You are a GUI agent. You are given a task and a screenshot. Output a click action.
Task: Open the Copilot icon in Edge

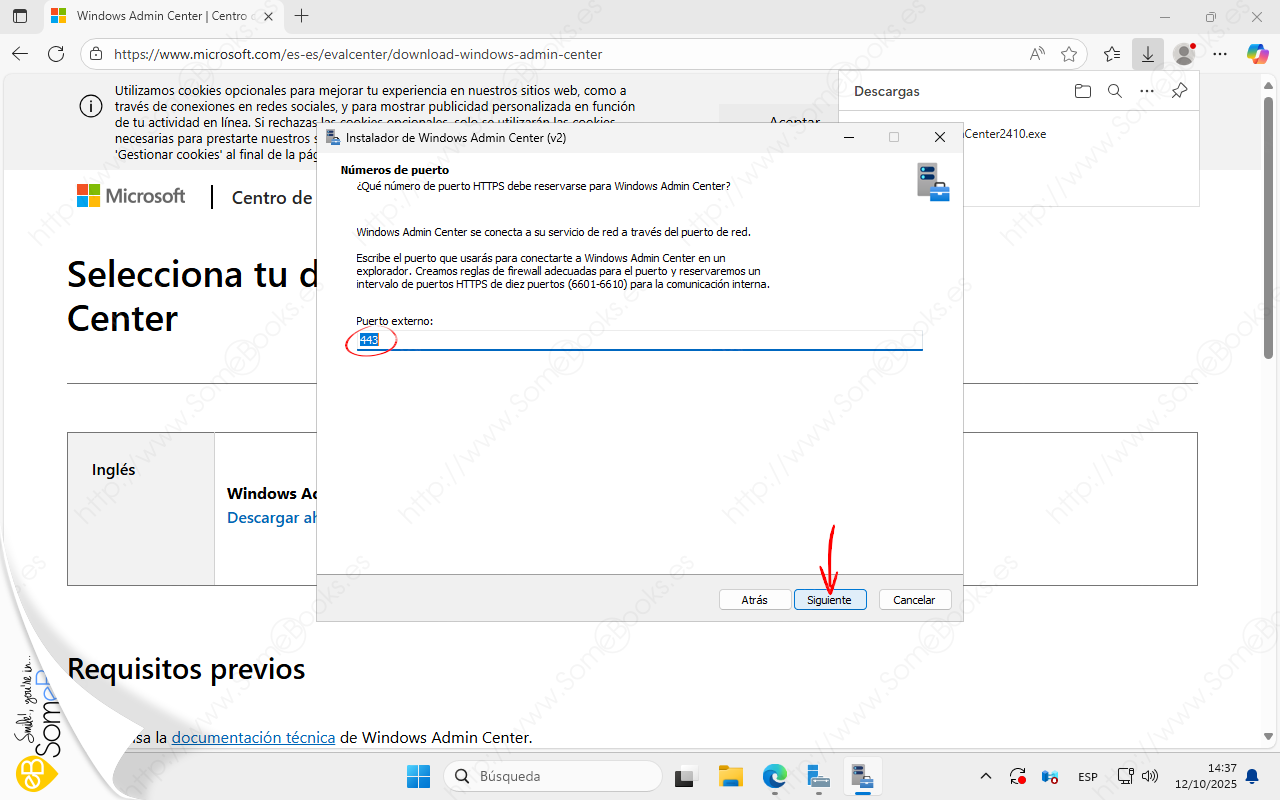(x=1257, y=54)
